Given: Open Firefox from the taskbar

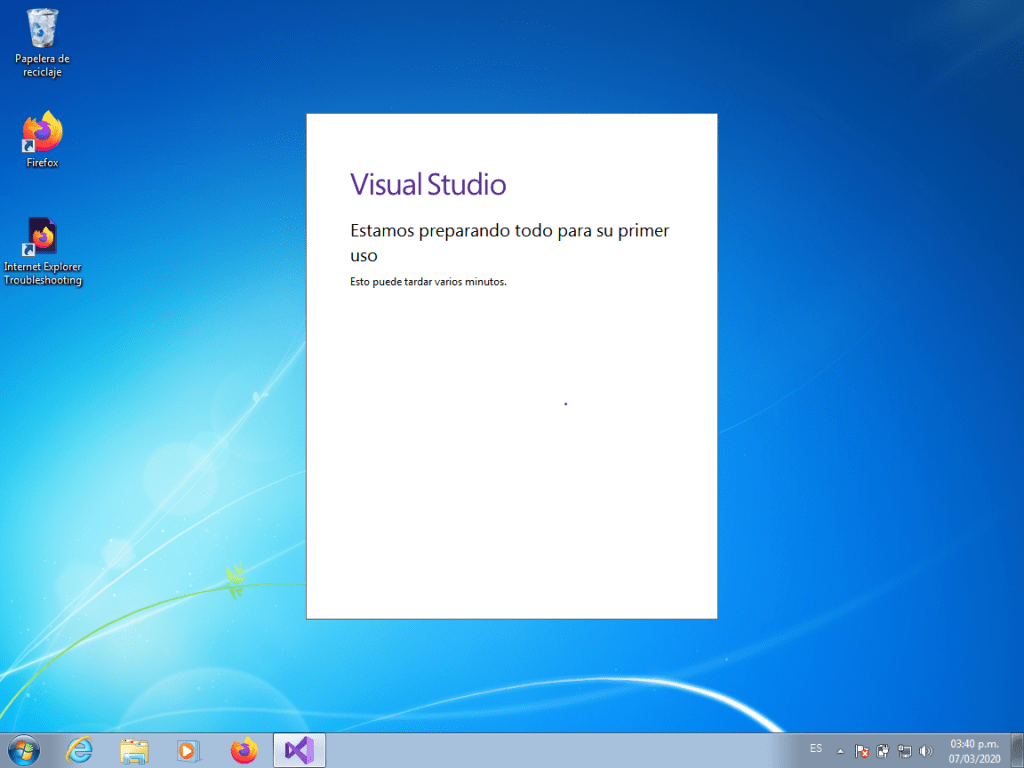Looking at the screenshot, I should (x=244, y=750).
